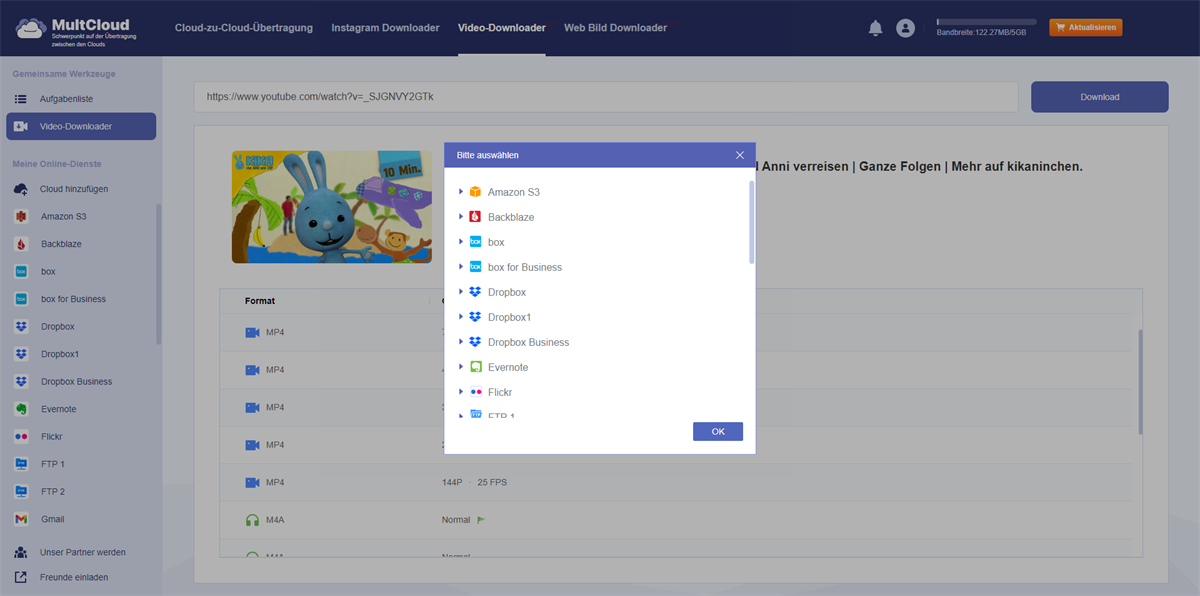Close the Bitte auswählen dialog

pos(740,155)
